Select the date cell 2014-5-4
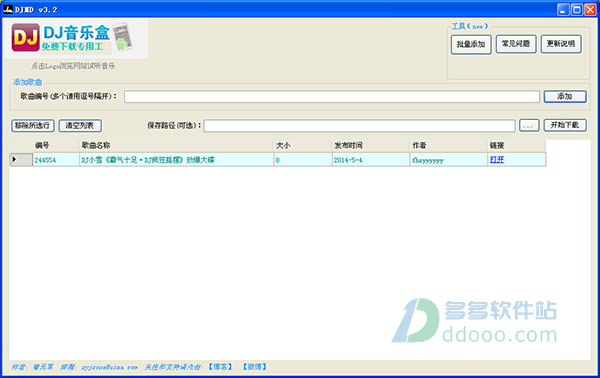Image resolution: width=600 pixels, height=378 pixels. point(370,160)
